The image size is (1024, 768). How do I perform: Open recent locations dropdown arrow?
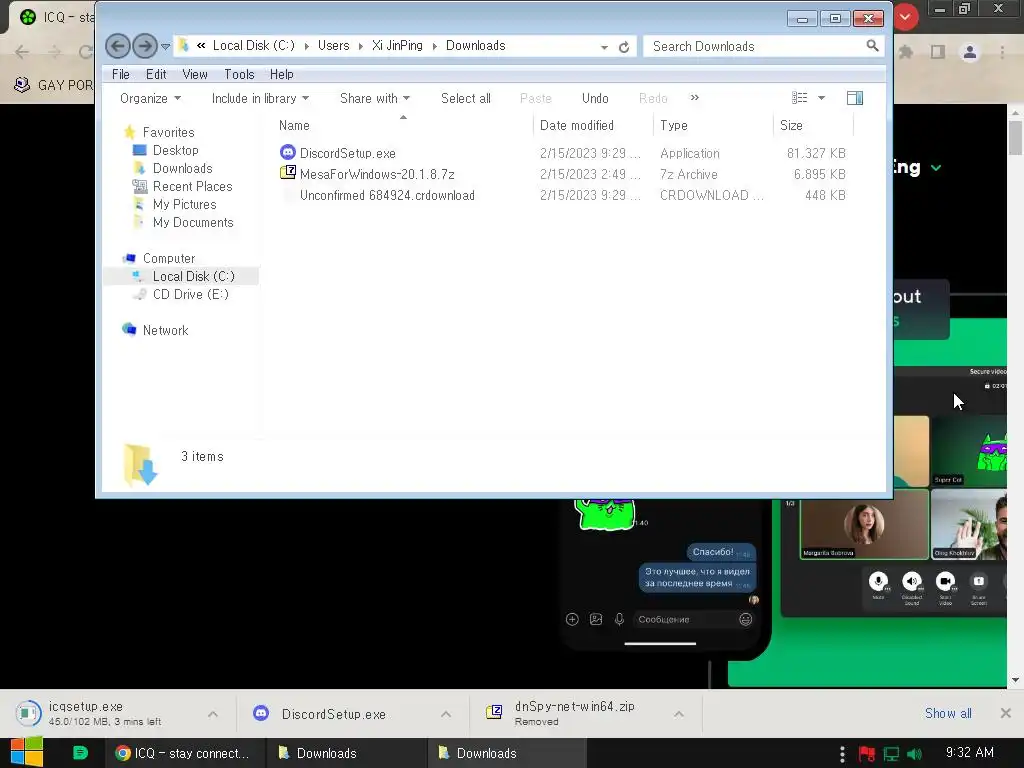165,46
